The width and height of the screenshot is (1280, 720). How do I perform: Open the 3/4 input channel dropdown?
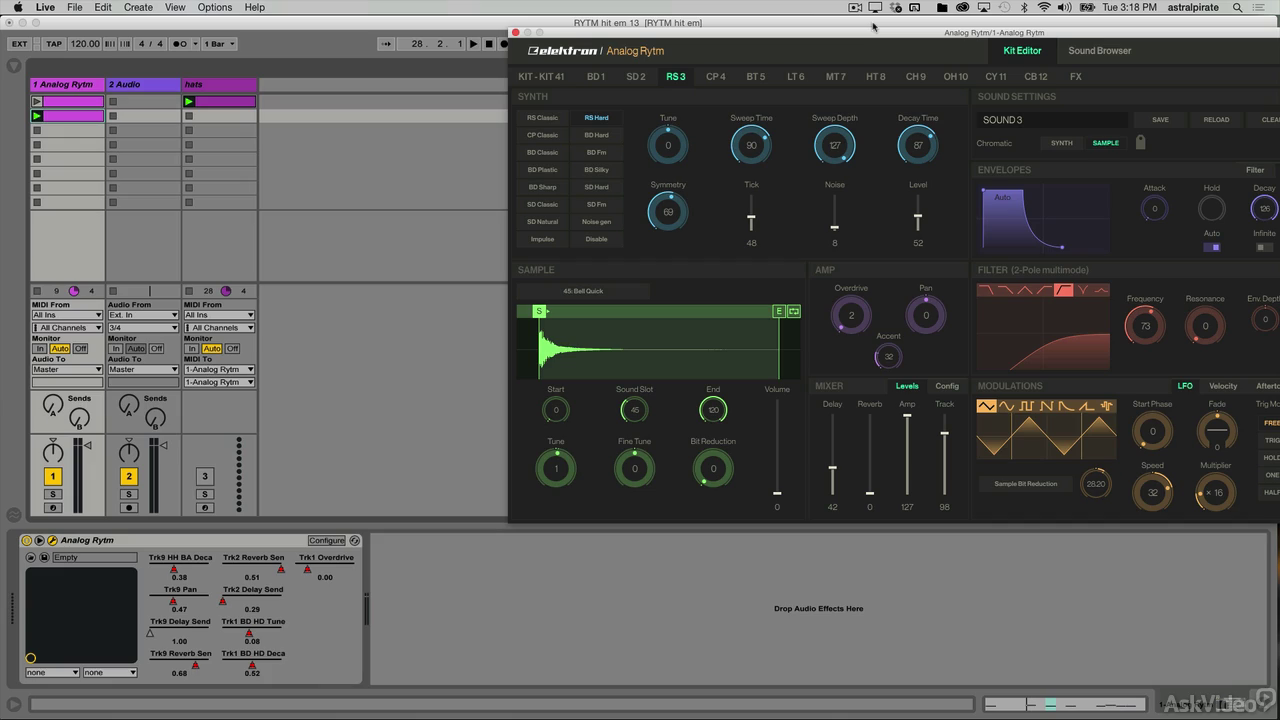143,328
